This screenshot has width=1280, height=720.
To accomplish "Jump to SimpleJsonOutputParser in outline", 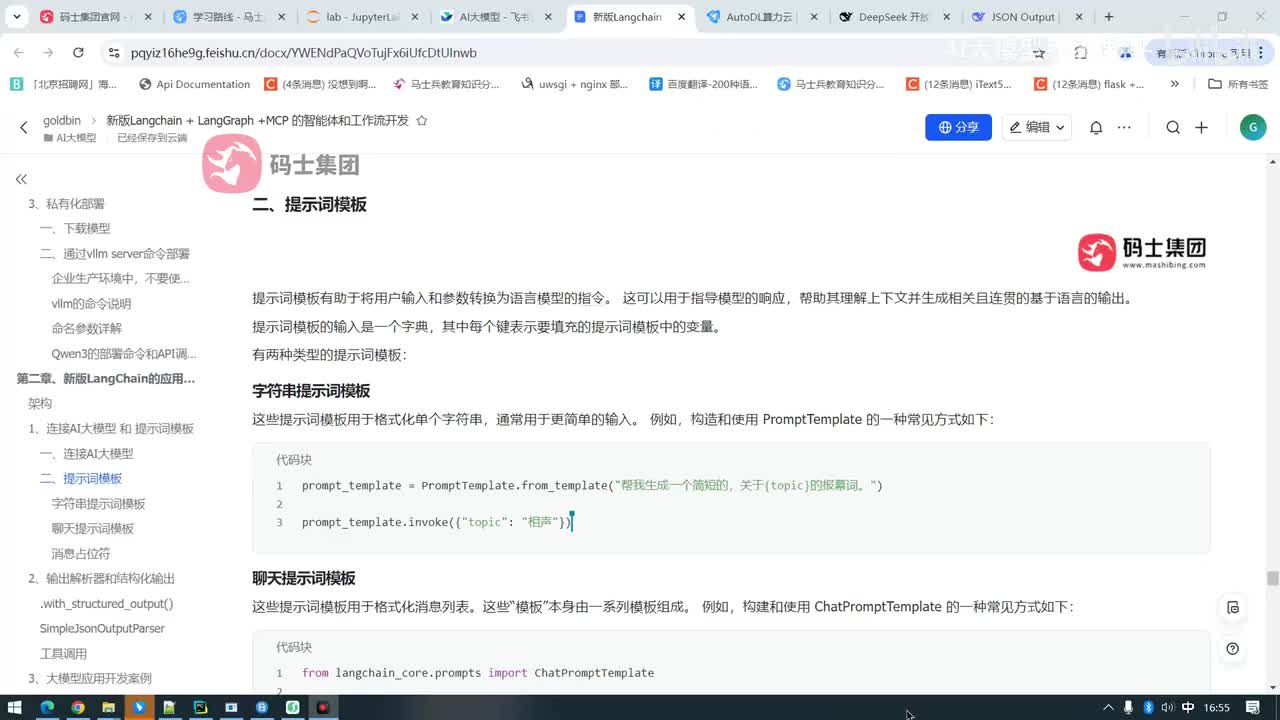I will [102, 628].
